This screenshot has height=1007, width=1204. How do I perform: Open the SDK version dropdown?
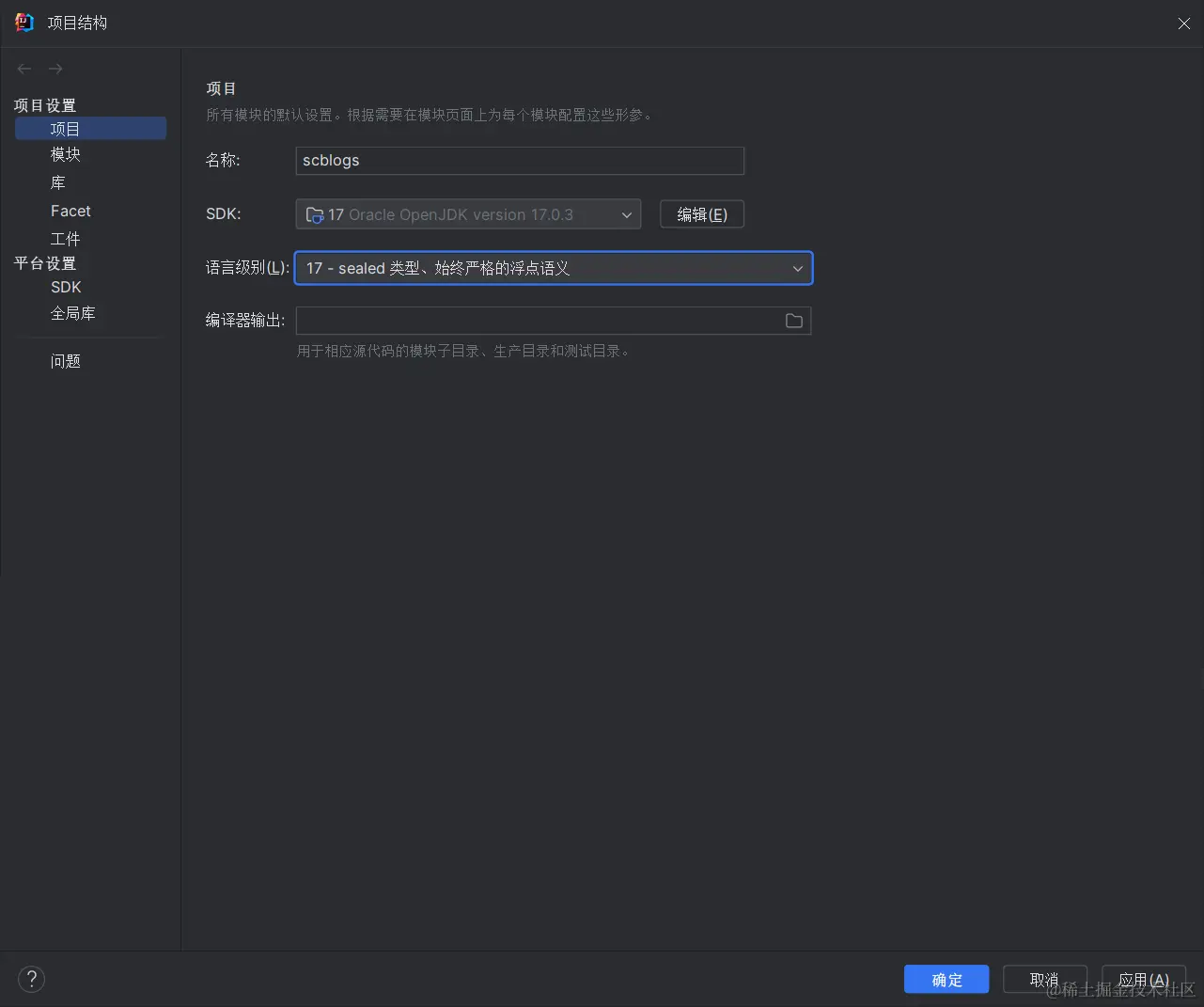click(626, 214)
